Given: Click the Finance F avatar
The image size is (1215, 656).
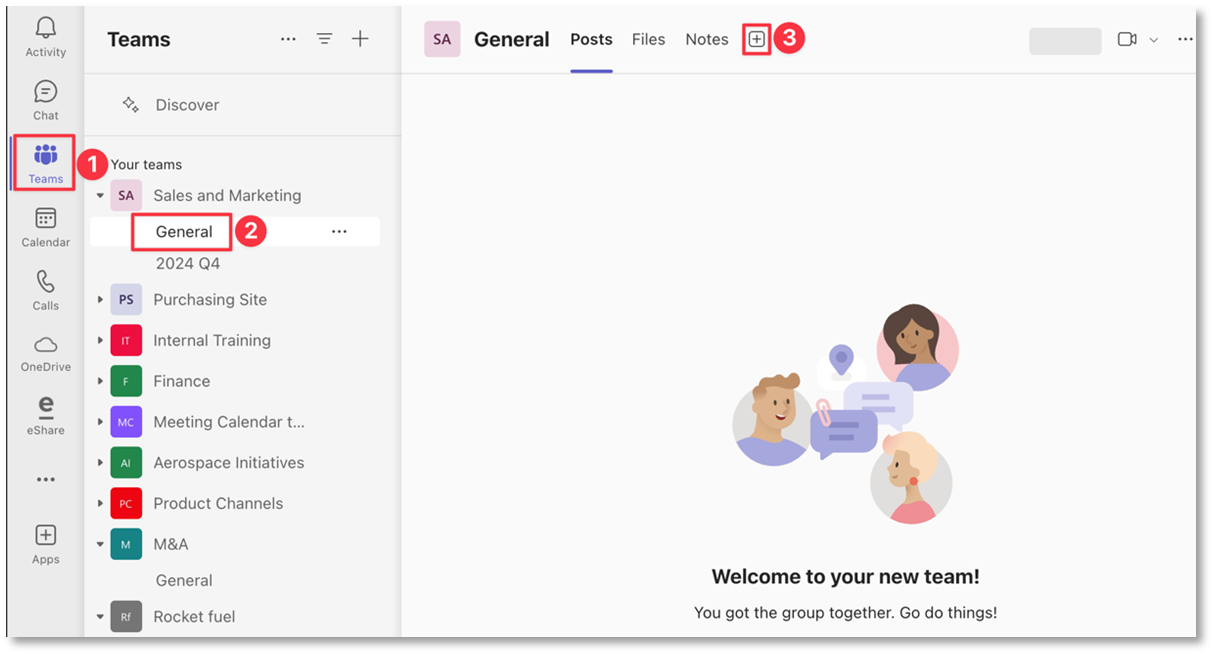Looking at the screenshot, I should point(126,381).
